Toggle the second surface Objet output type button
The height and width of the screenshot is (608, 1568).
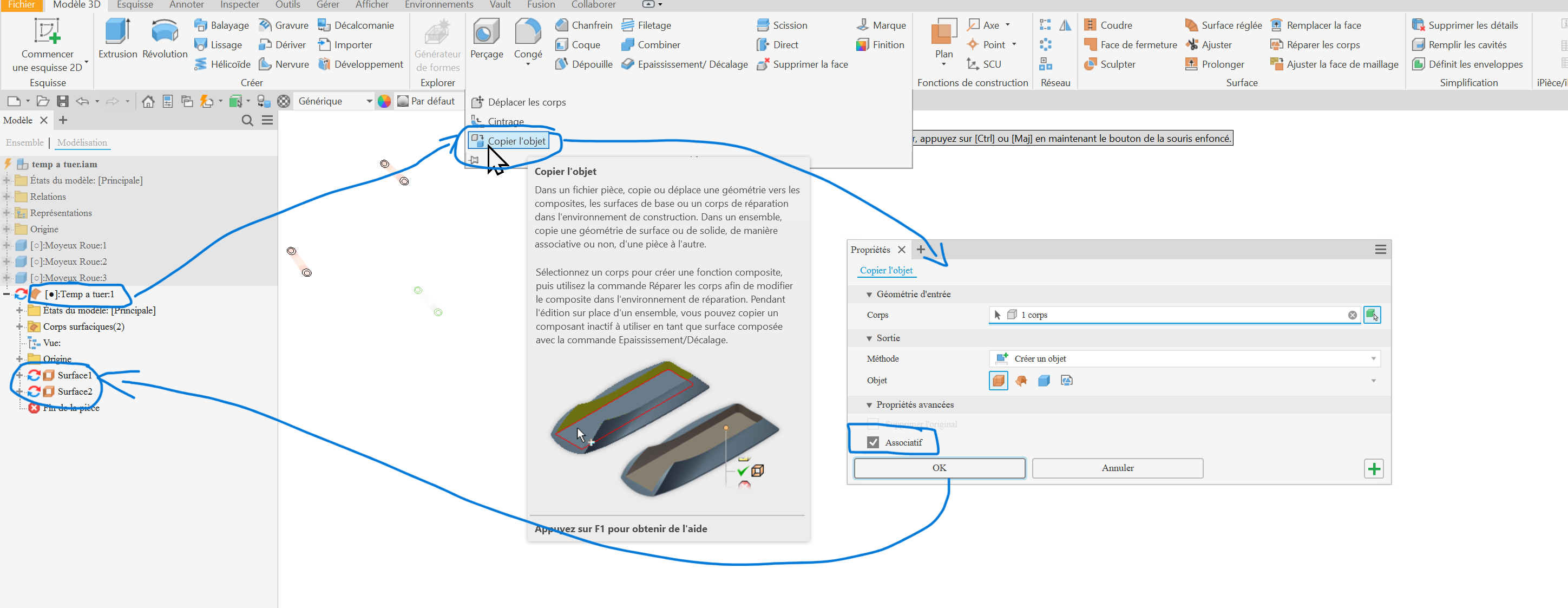[1021, 381]
